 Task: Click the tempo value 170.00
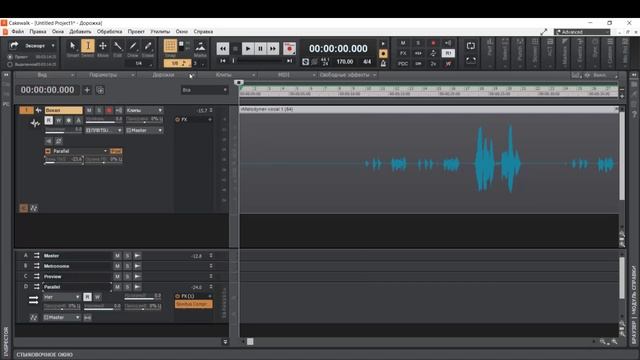(x=345, y=62)
